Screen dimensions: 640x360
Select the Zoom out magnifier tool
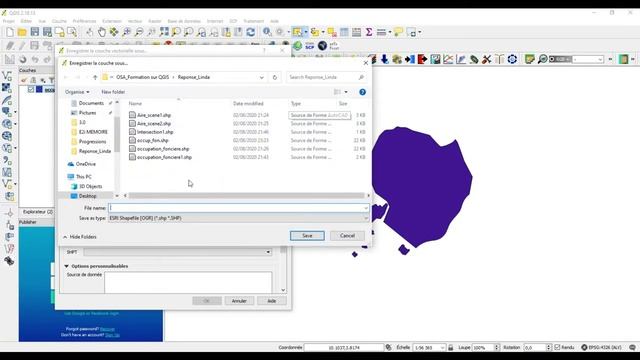pyautogui.click(x=139, y=32)
